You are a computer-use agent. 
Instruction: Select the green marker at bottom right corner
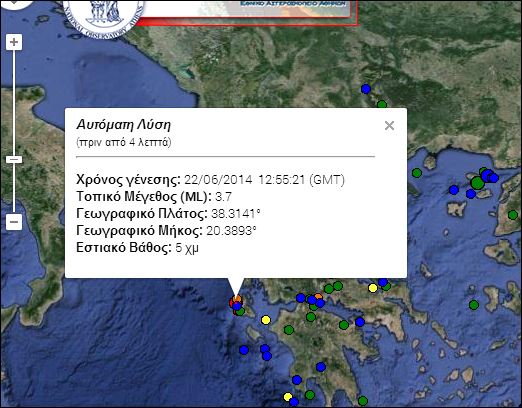point(363,401)
